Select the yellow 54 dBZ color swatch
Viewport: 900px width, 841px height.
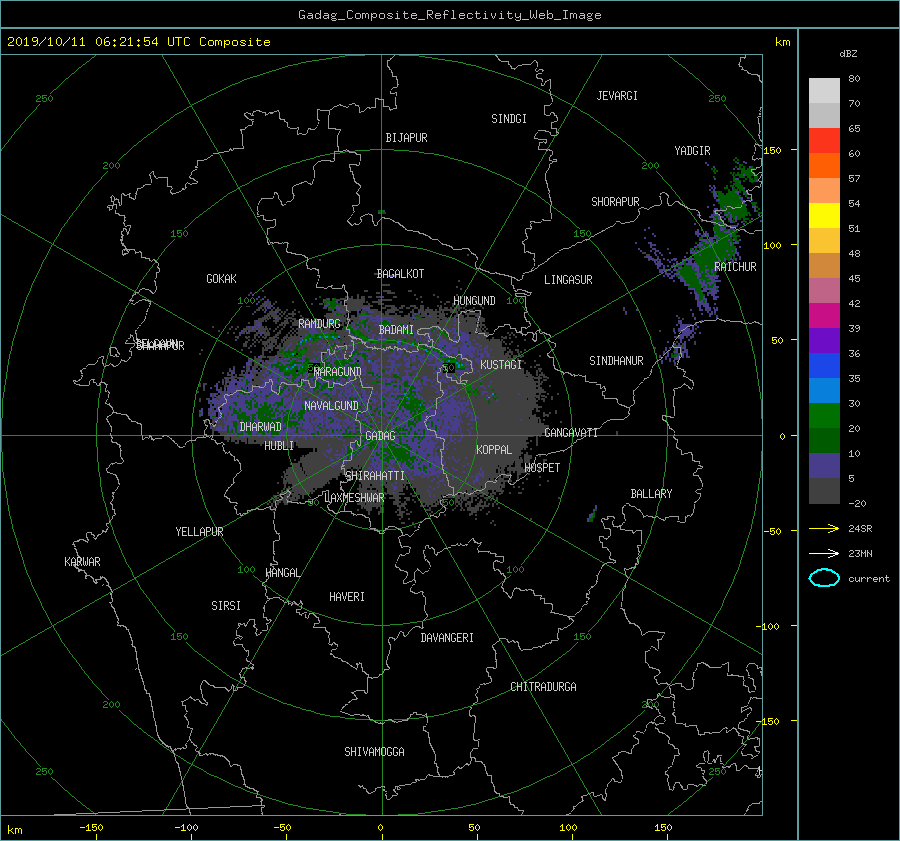tap(824, 215)
